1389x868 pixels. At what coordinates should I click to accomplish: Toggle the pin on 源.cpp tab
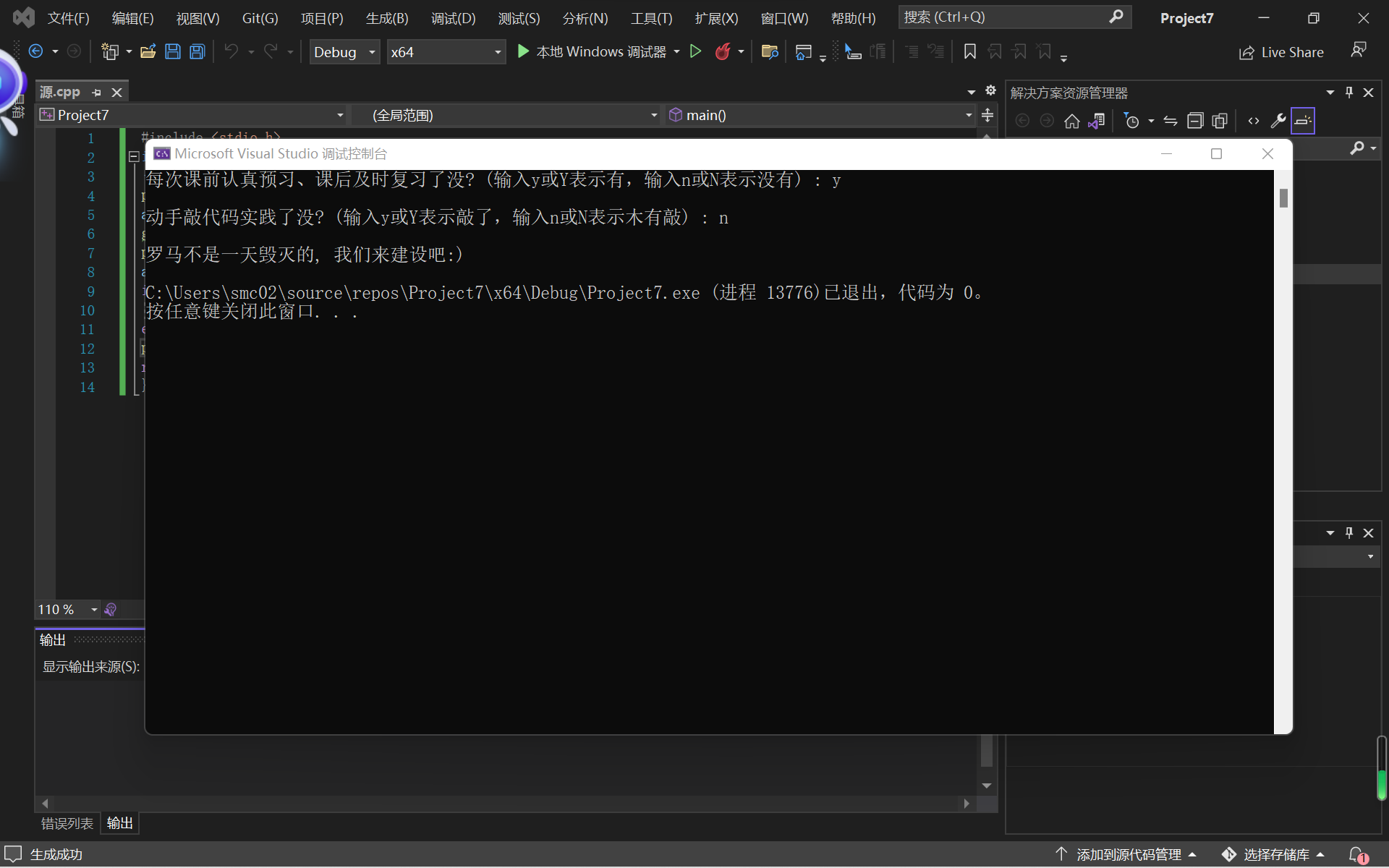point(97,93)
